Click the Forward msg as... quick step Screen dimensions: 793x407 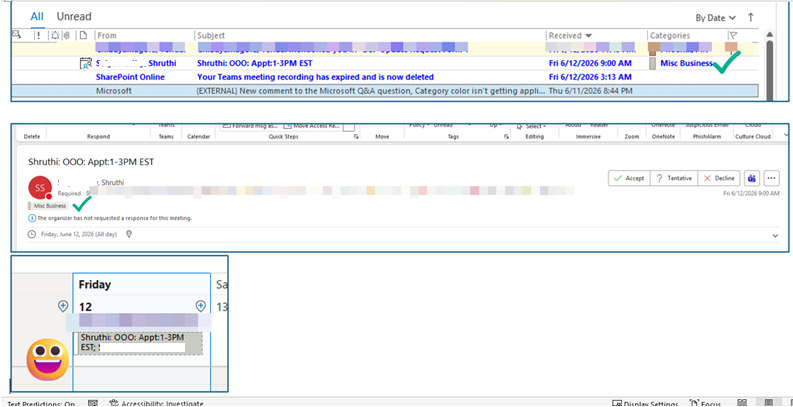click(x=250, y=126)
